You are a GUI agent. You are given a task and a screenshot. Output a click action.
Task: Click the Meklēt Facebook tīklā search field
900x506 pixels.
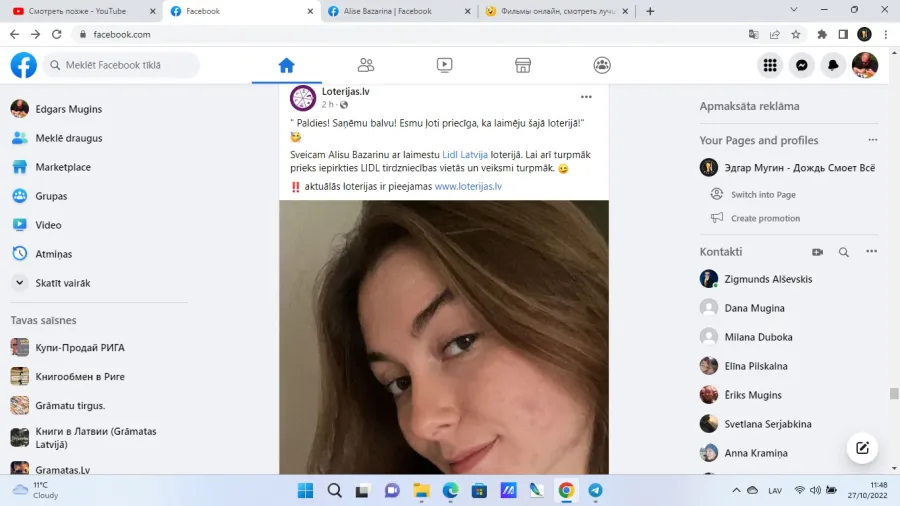click(122, 65)
